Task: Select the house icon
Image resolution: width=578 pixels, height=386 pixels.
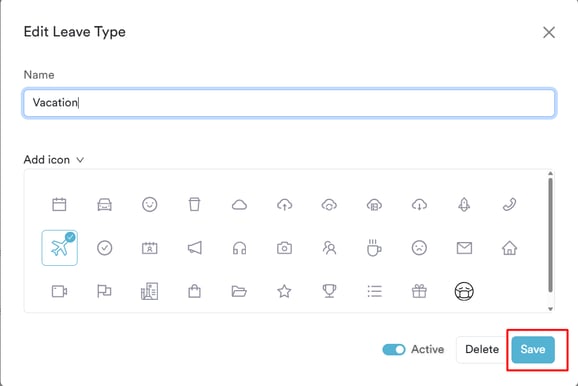Action: click(509, 248)
